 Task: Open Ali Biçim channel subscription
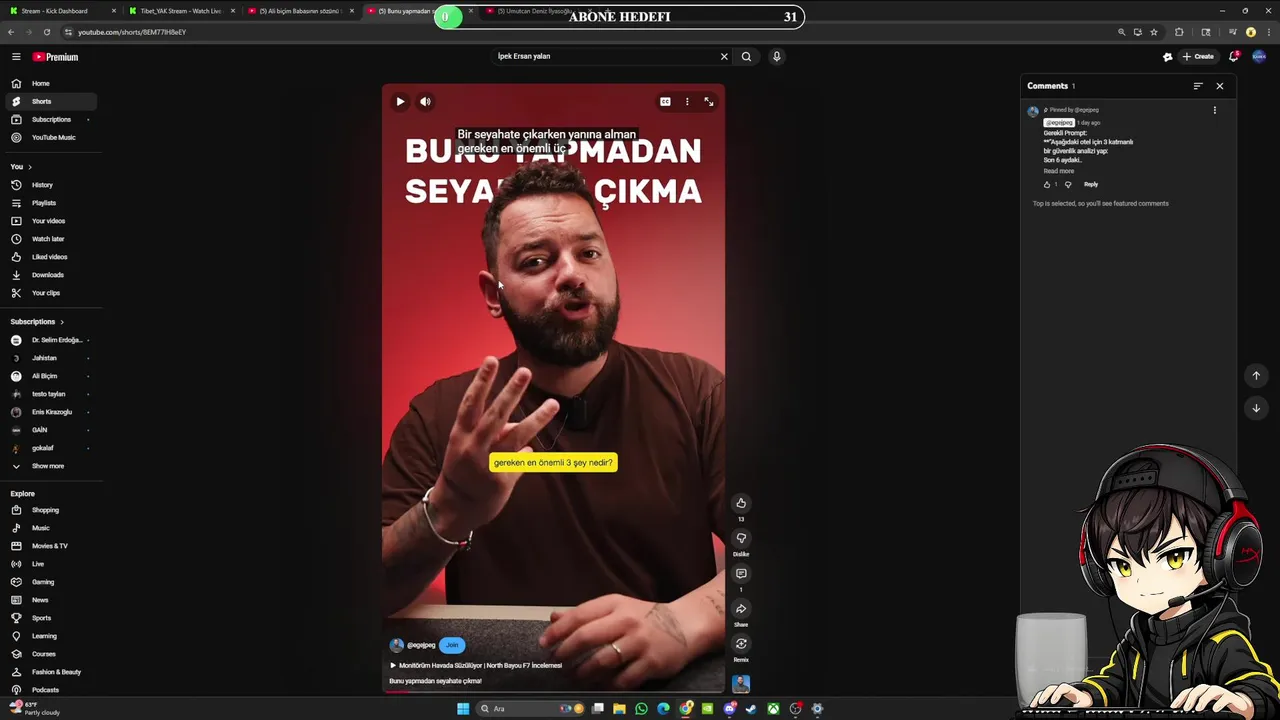pos(50,376)
